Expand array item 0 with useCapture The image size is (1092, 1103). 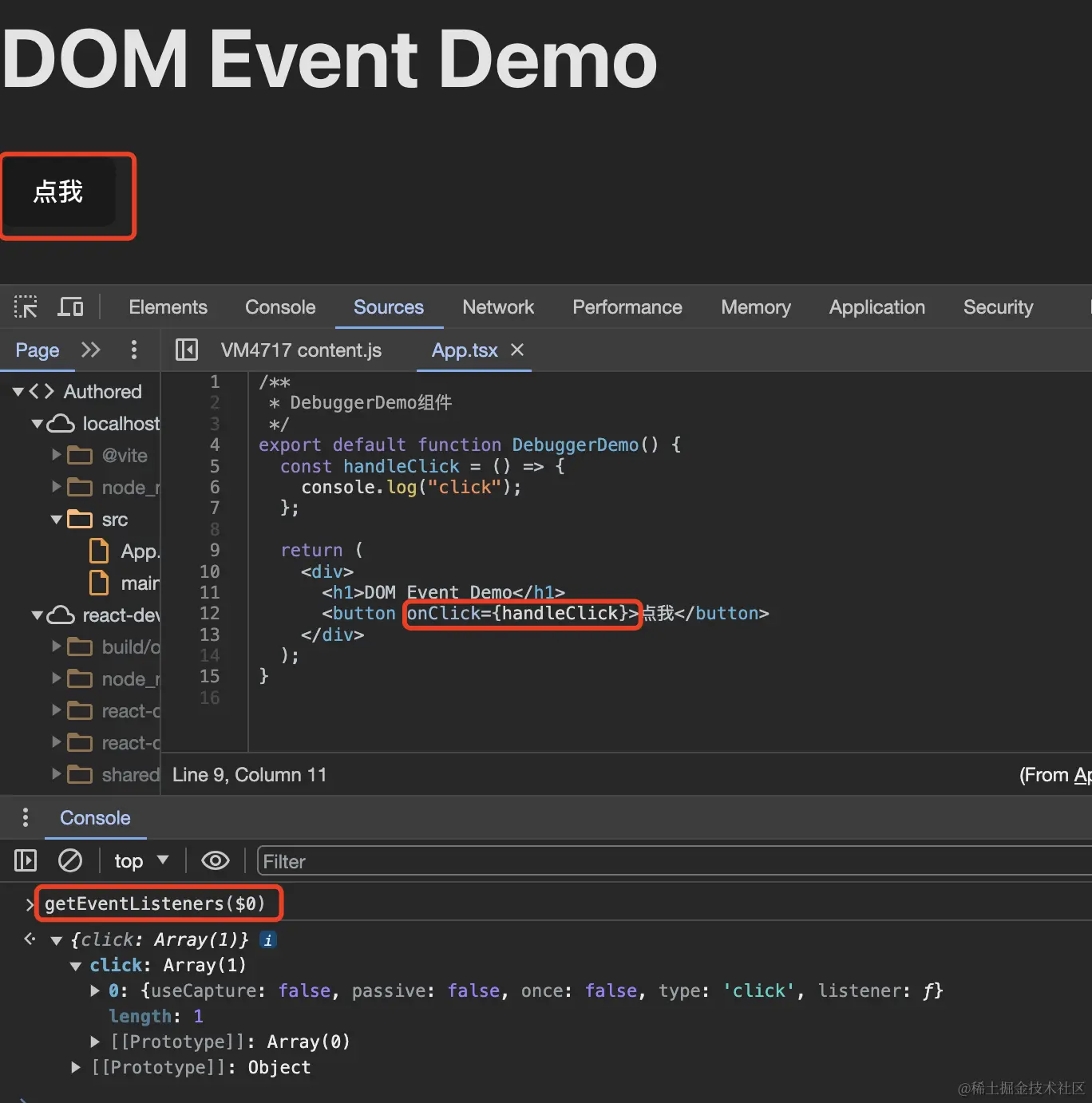point(95,990)
